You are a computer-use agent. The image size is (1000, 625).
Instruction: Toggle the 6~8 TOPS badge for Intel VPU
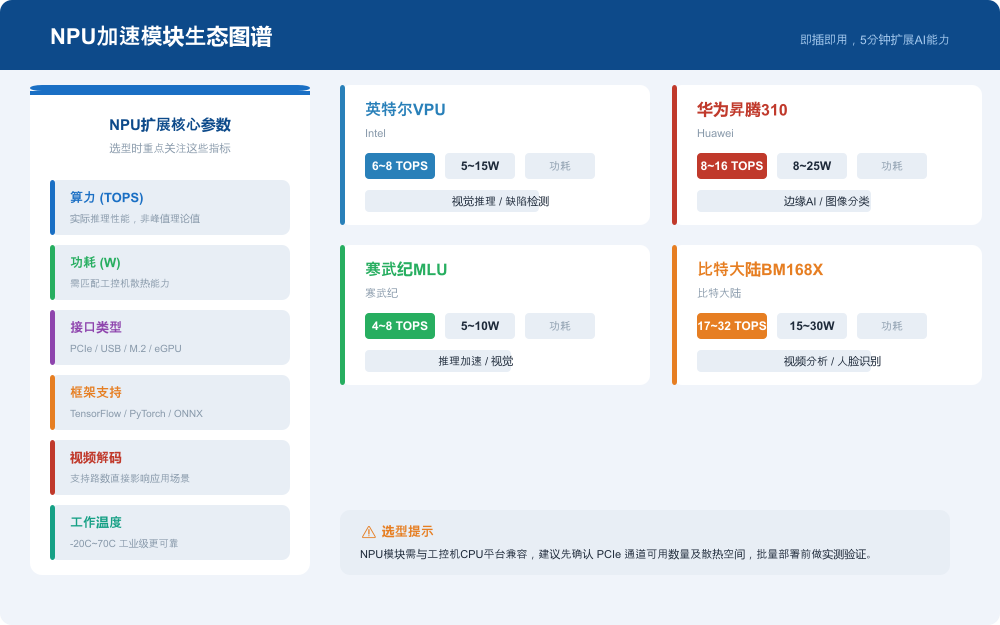coord(399,166)
